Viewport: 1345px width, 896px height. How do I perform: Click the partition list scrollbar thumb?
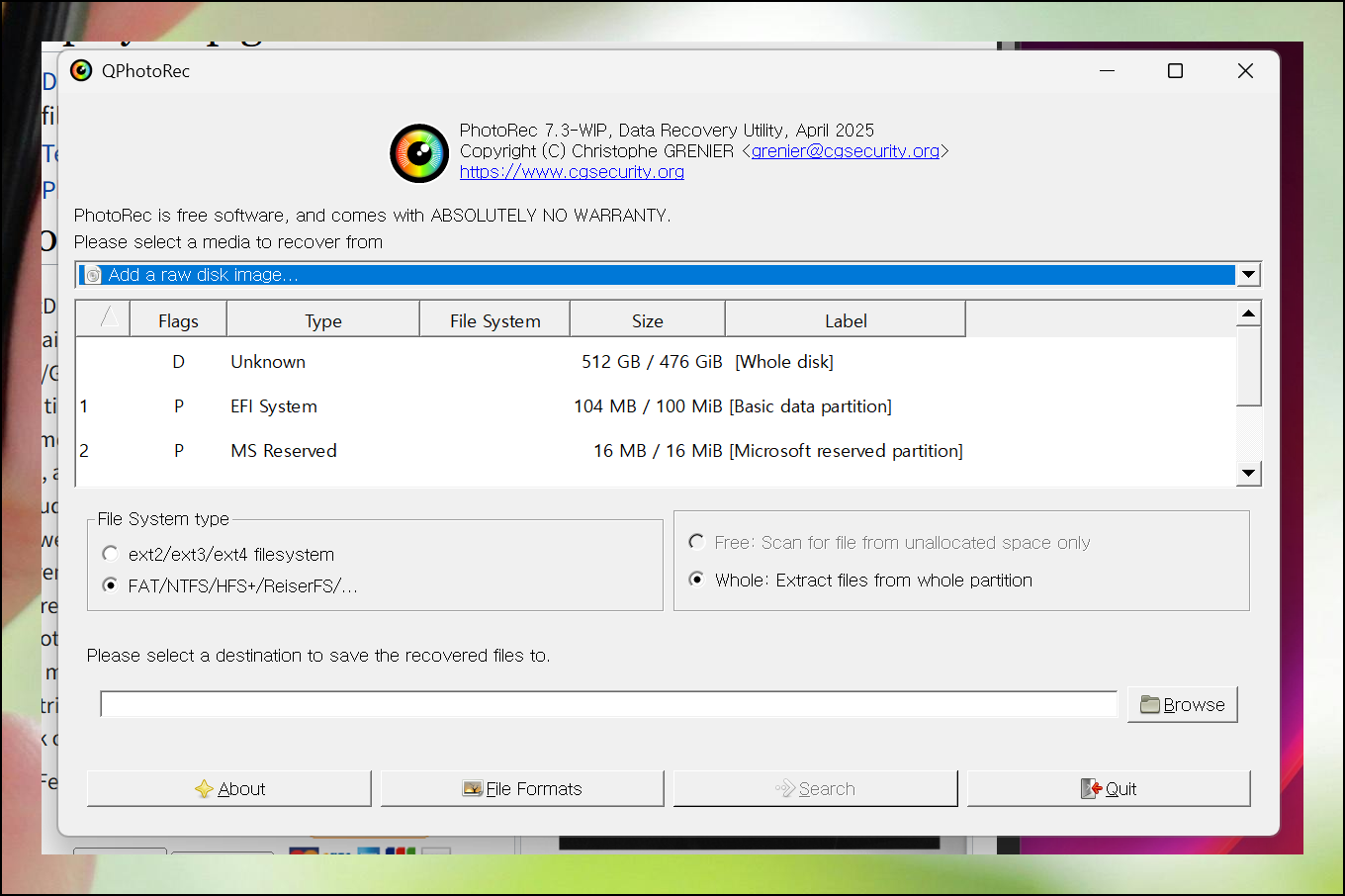click(1249, 365)
